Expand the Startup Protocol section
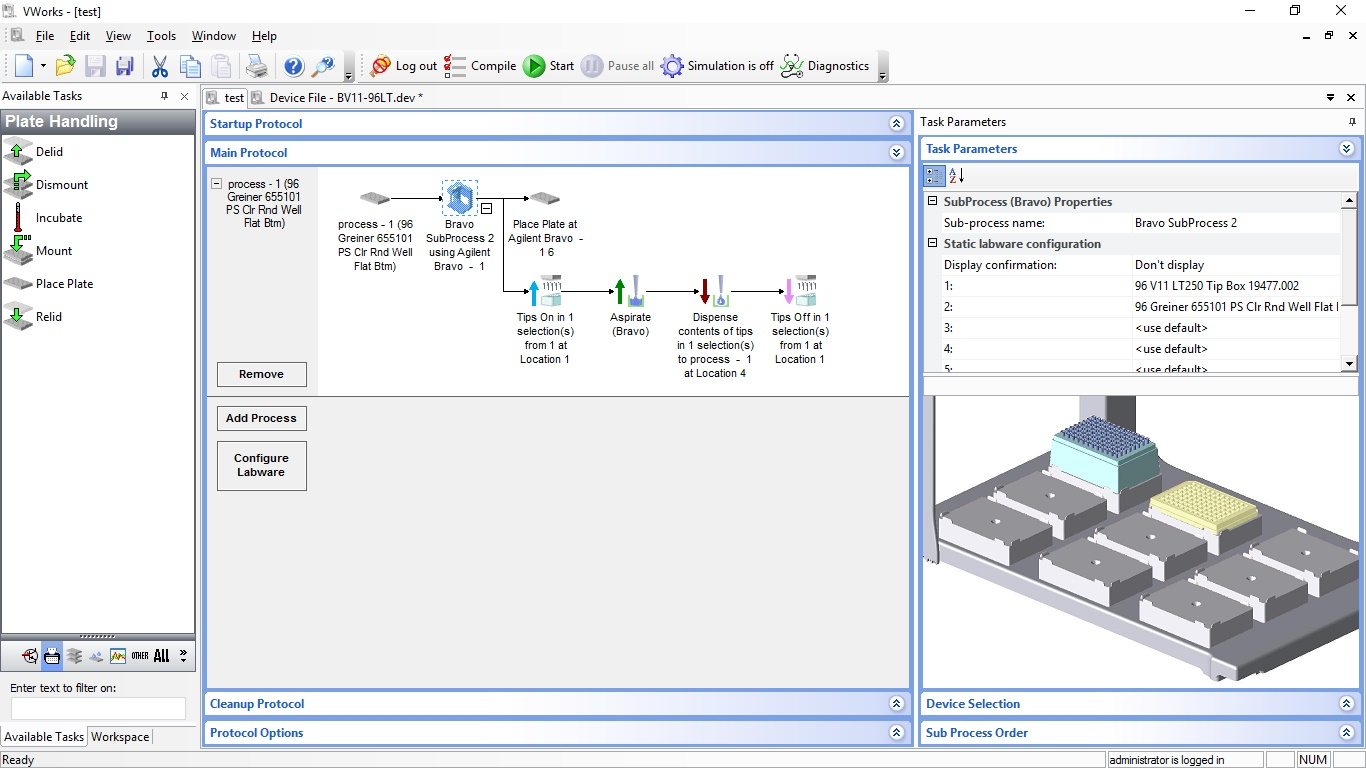This screenshot has width=1366, height=768. coord(896,124)
